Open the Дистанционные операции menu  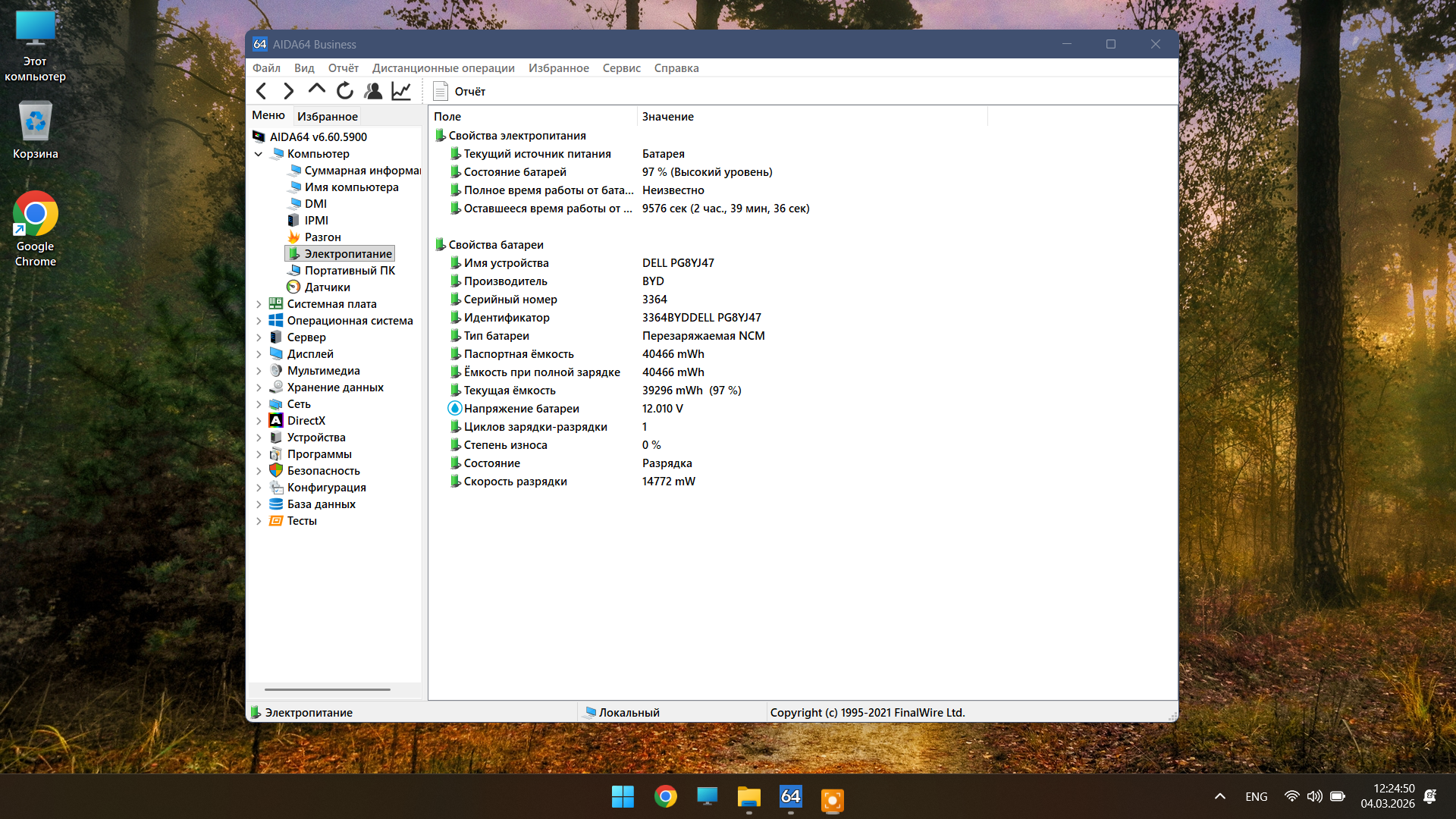pyautogui.click(x=443, y=68)
